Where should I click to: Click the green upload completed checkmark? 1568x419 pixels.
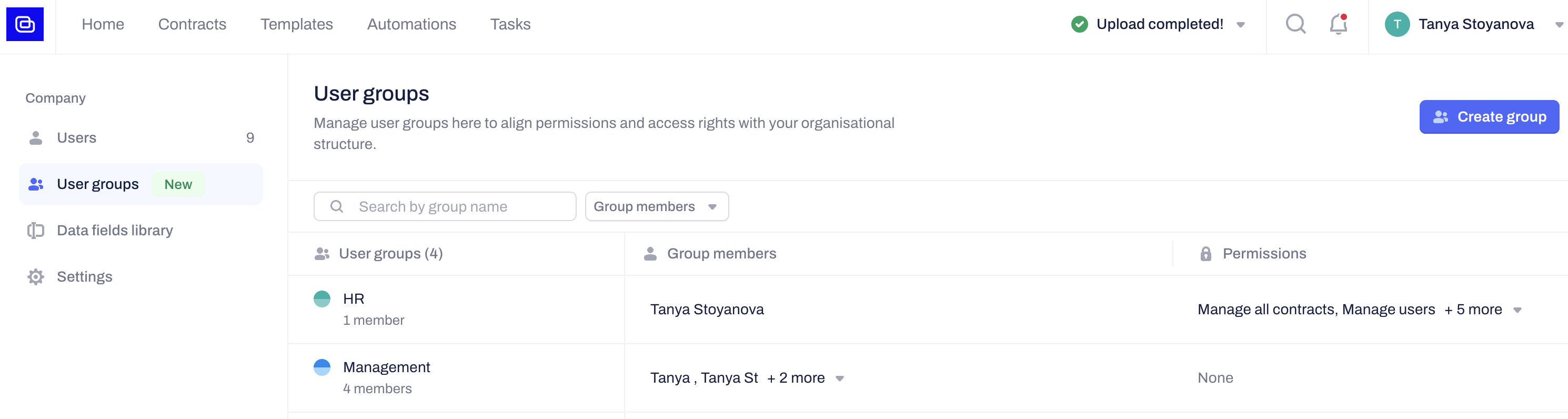tap(1079, 24)
